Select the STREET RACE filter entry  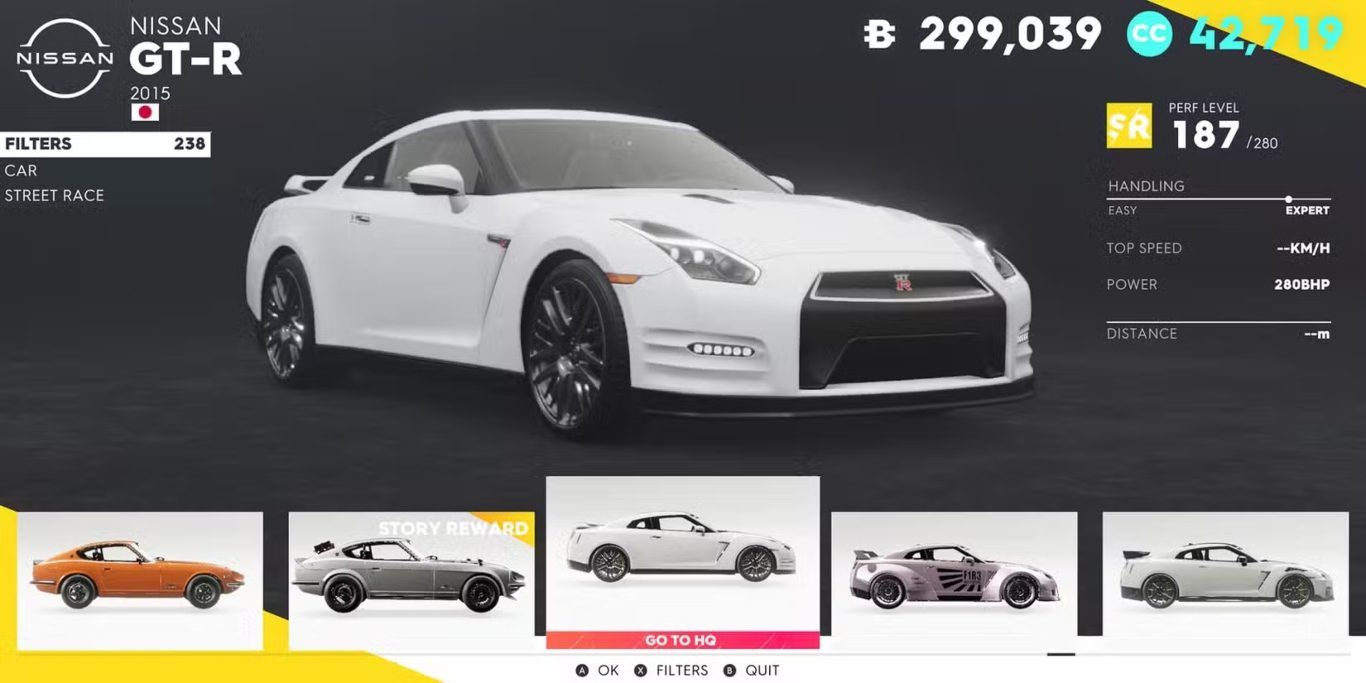54,195
